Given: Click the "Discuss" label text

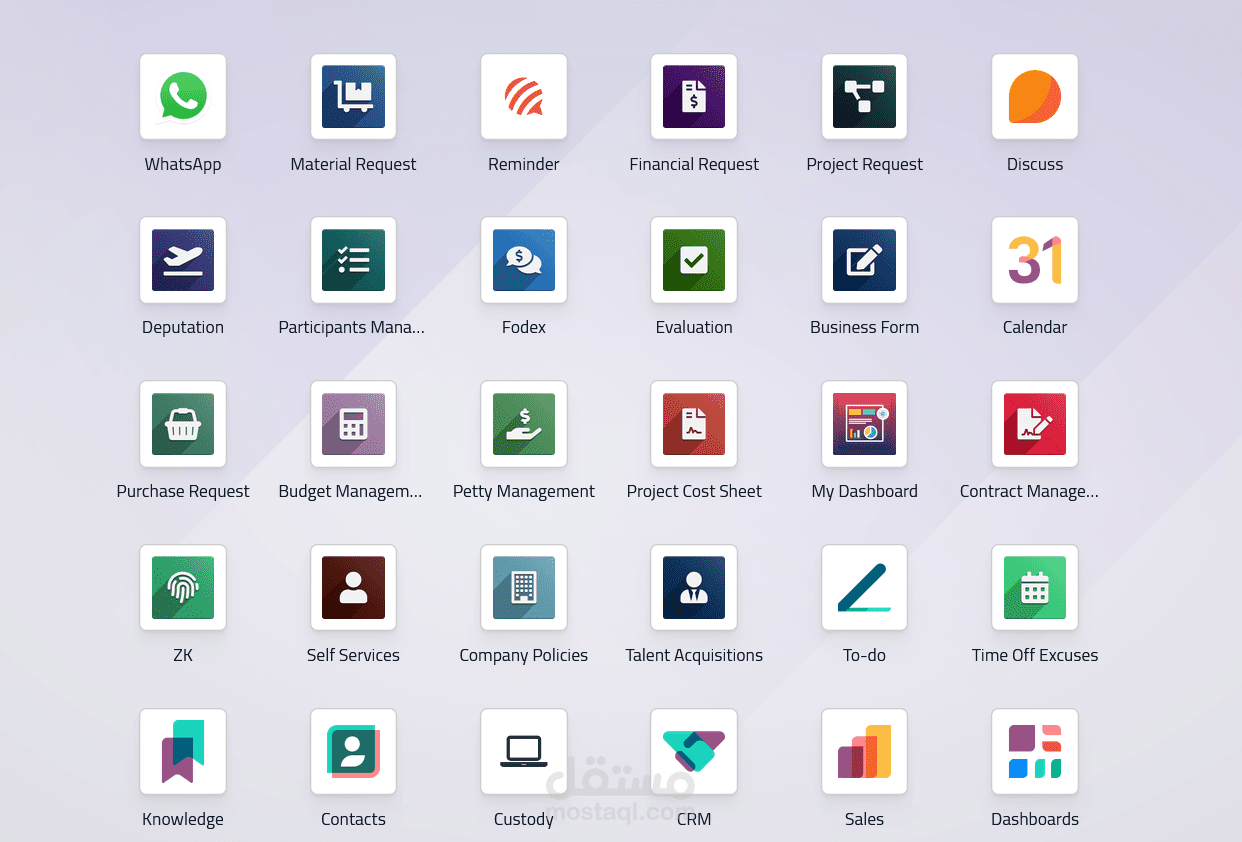Looking at the screenshot, I should (1035, 164).
